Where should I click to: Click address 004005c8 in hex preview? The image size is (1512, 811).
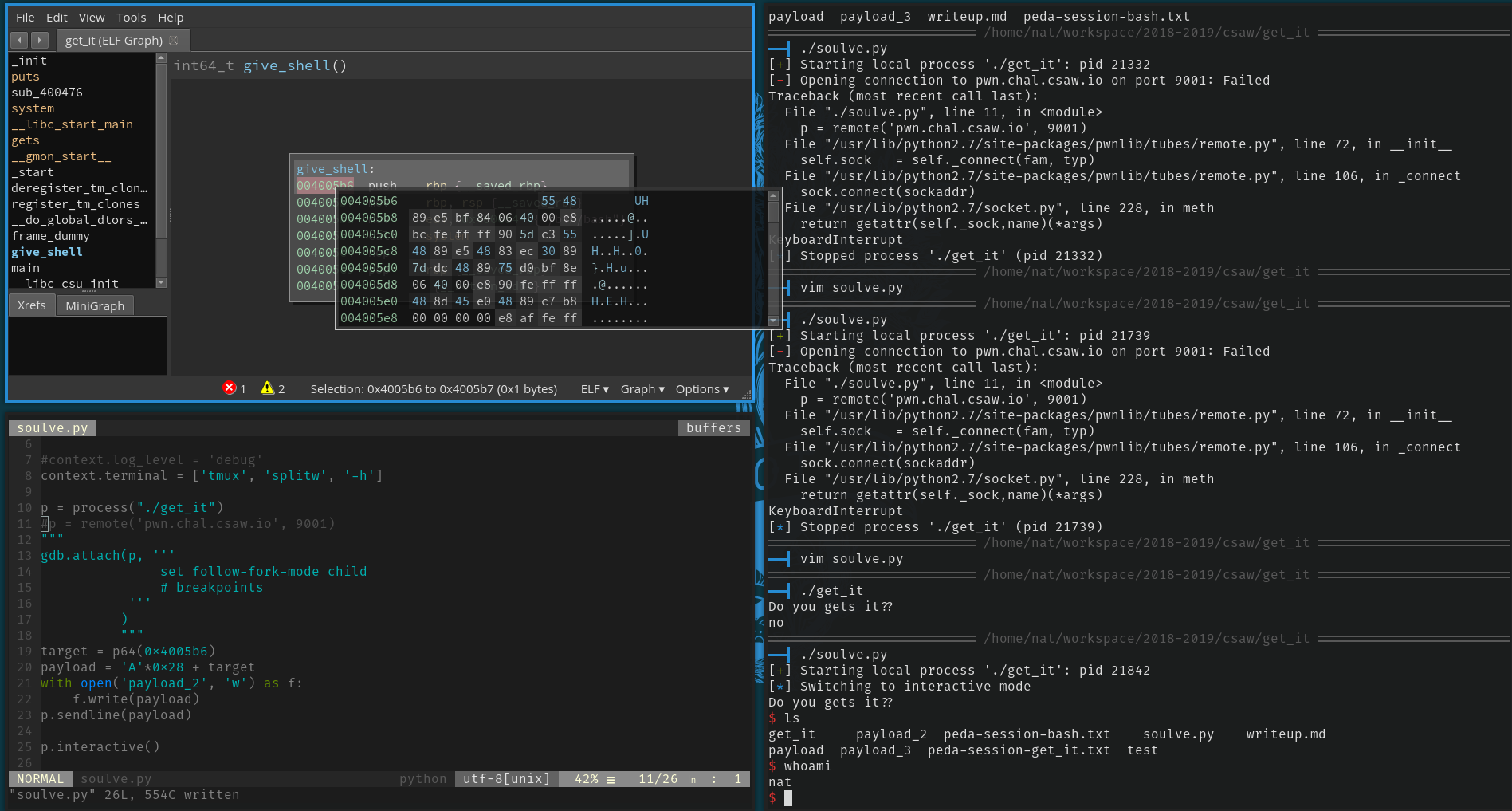point(369,251)
